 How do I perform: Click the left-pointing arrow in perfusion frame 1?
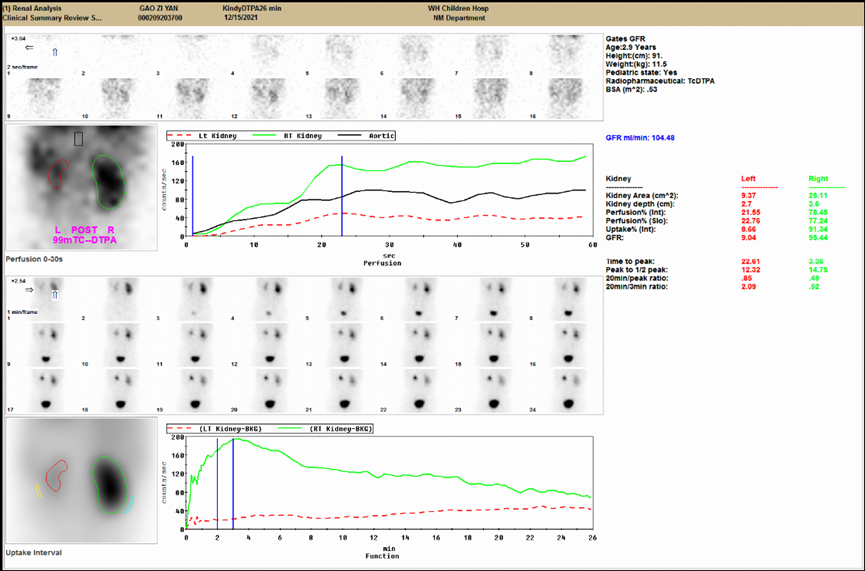(x=29, y=47)
